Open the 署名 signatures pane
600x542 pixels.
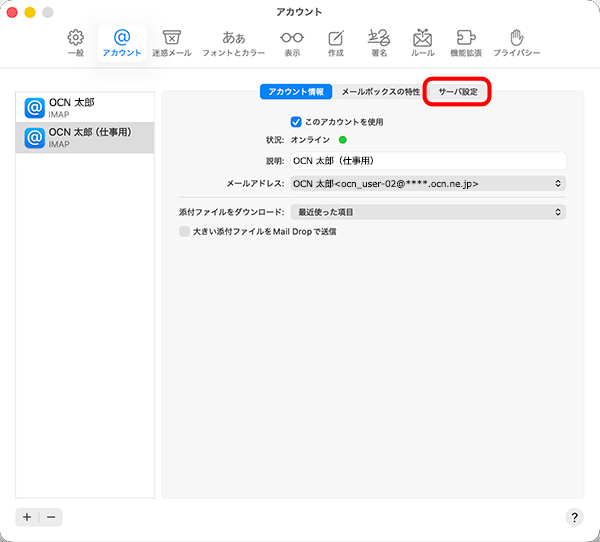pyautogui.click(x=379, y=42)
